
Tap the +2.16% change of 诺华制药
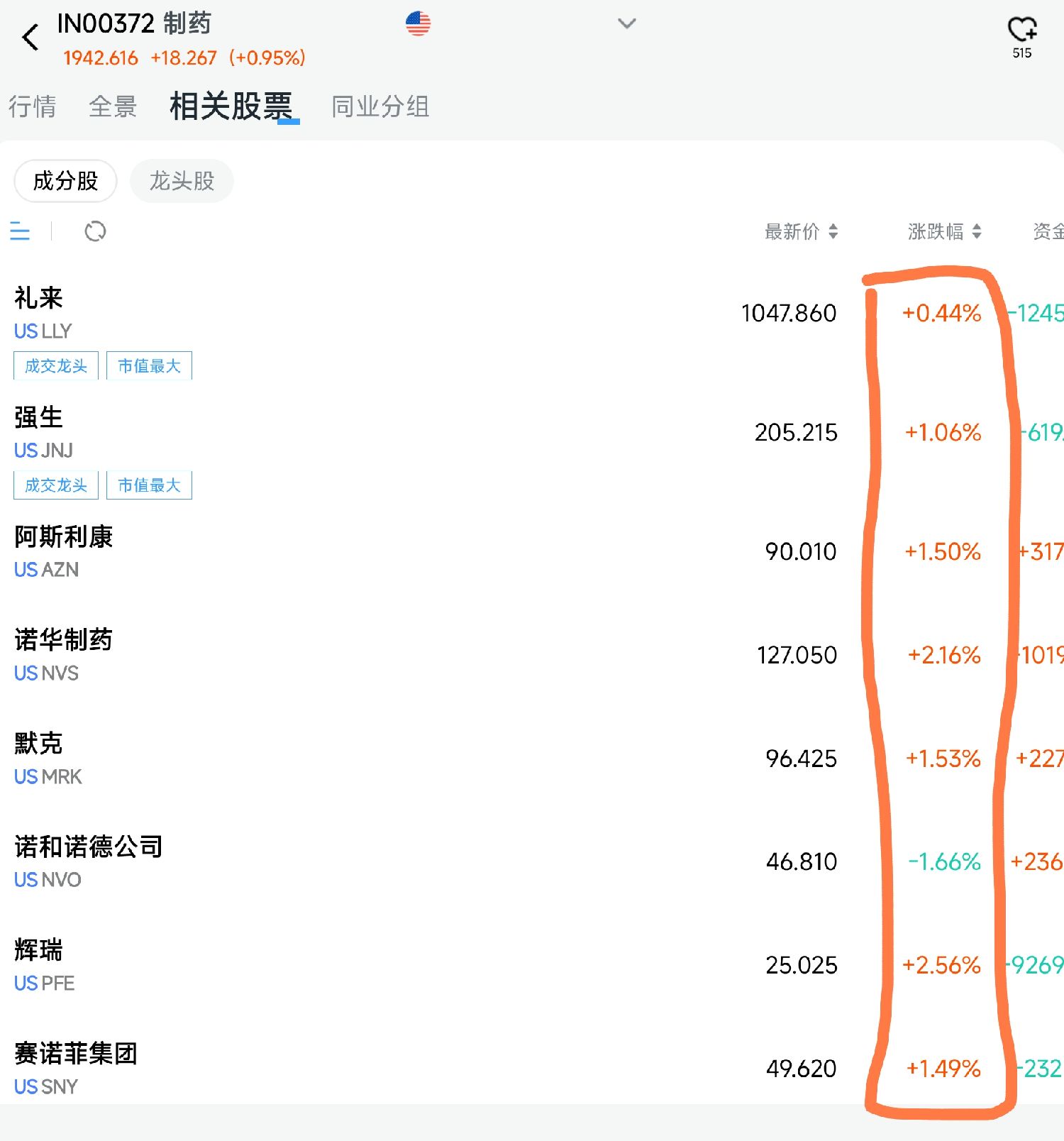(944, 655)
